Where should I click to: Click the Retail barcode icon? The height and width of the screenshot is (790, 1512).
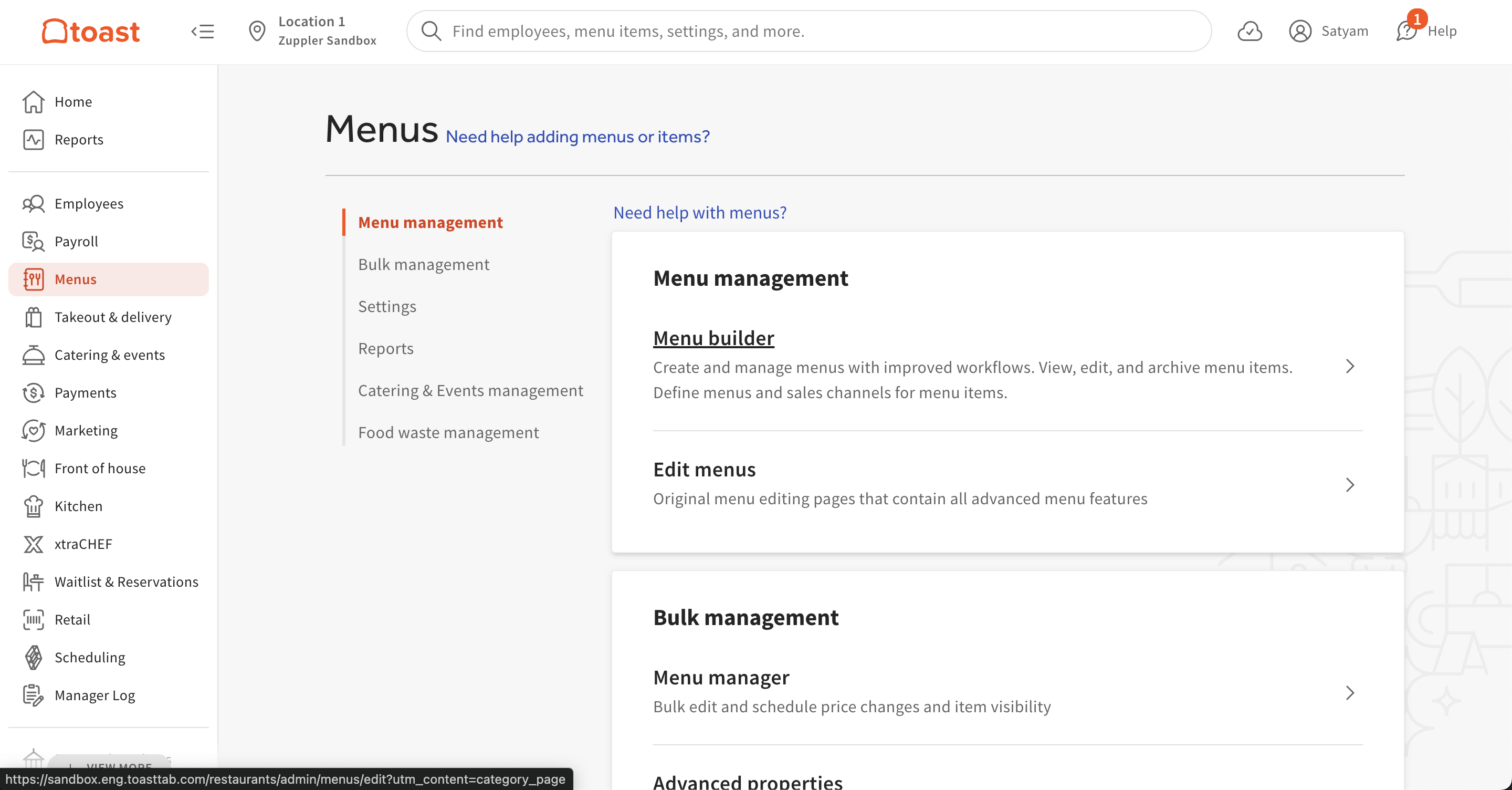[34, 620]
